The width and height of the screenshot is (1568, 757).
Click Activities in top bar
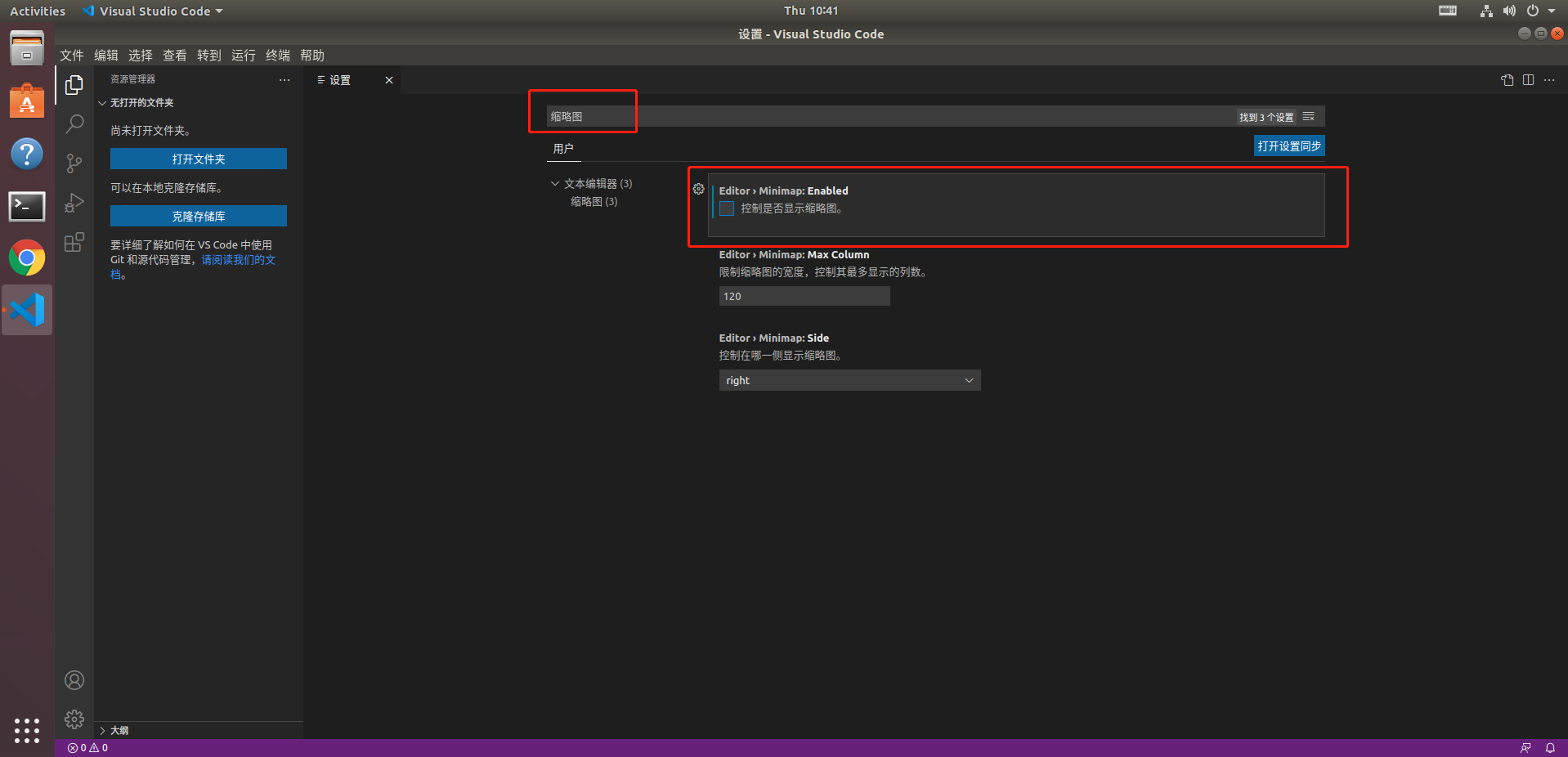tap(38, 11)
